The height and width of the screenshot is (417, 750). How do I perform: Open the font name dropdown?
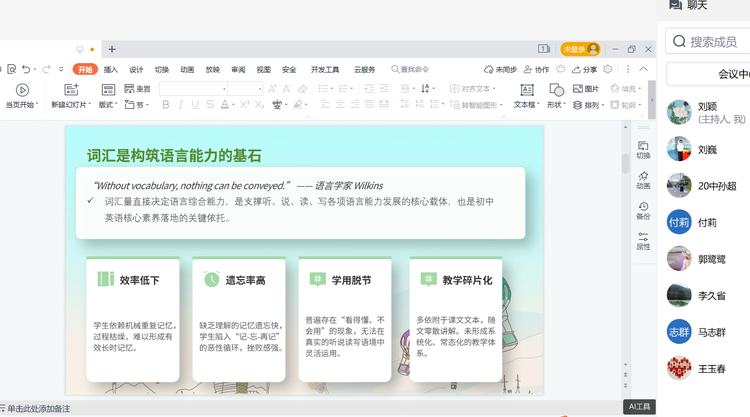(x=224, y=89)
